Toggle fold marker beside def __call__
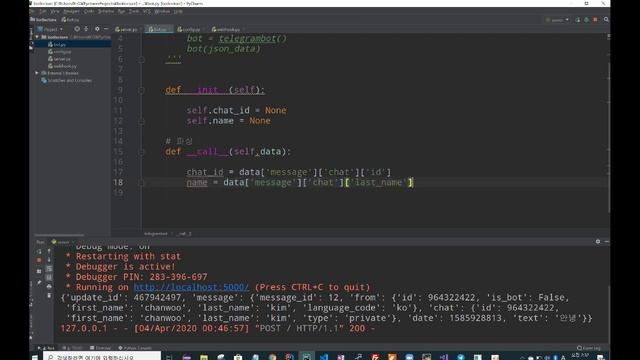Image resolution: width=640 pixels, height=360 pixels. 141,152
